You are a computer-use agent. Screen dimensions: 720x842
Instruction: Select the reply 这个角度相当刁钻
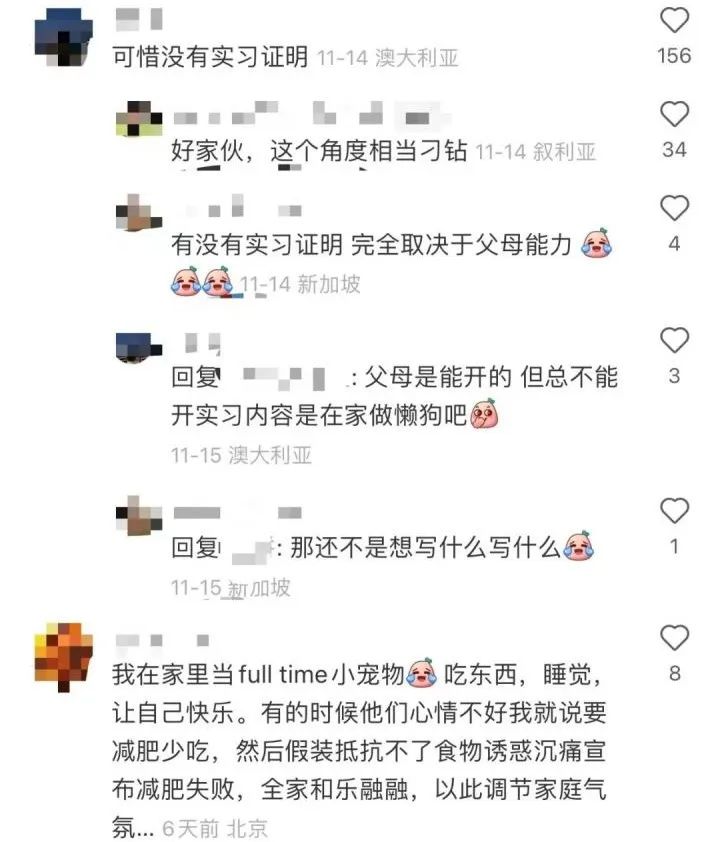[368, 151]
